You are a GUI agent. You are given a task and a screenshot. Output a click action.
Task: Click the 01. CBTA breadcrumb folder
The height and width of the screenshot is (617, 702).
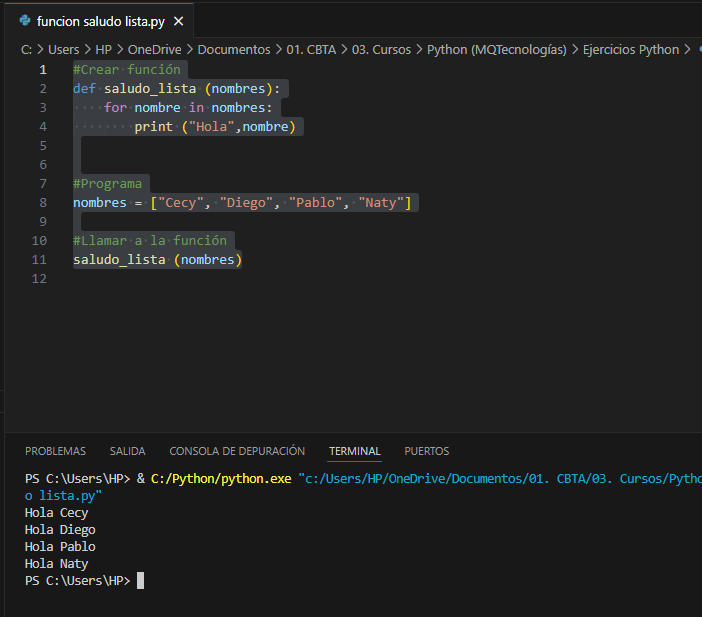(x=311, y=49)
